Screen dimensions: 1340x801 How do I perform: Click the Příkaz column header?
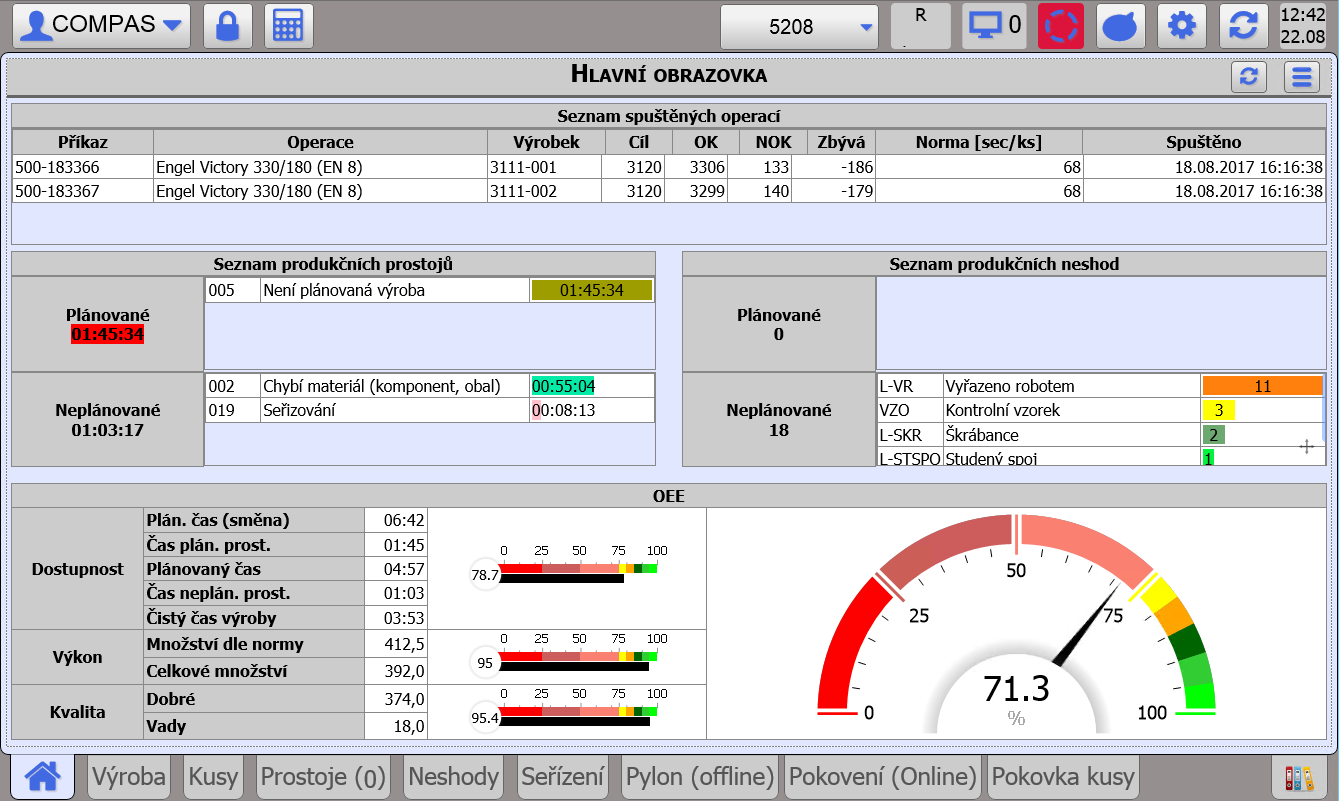pos(83,142)
